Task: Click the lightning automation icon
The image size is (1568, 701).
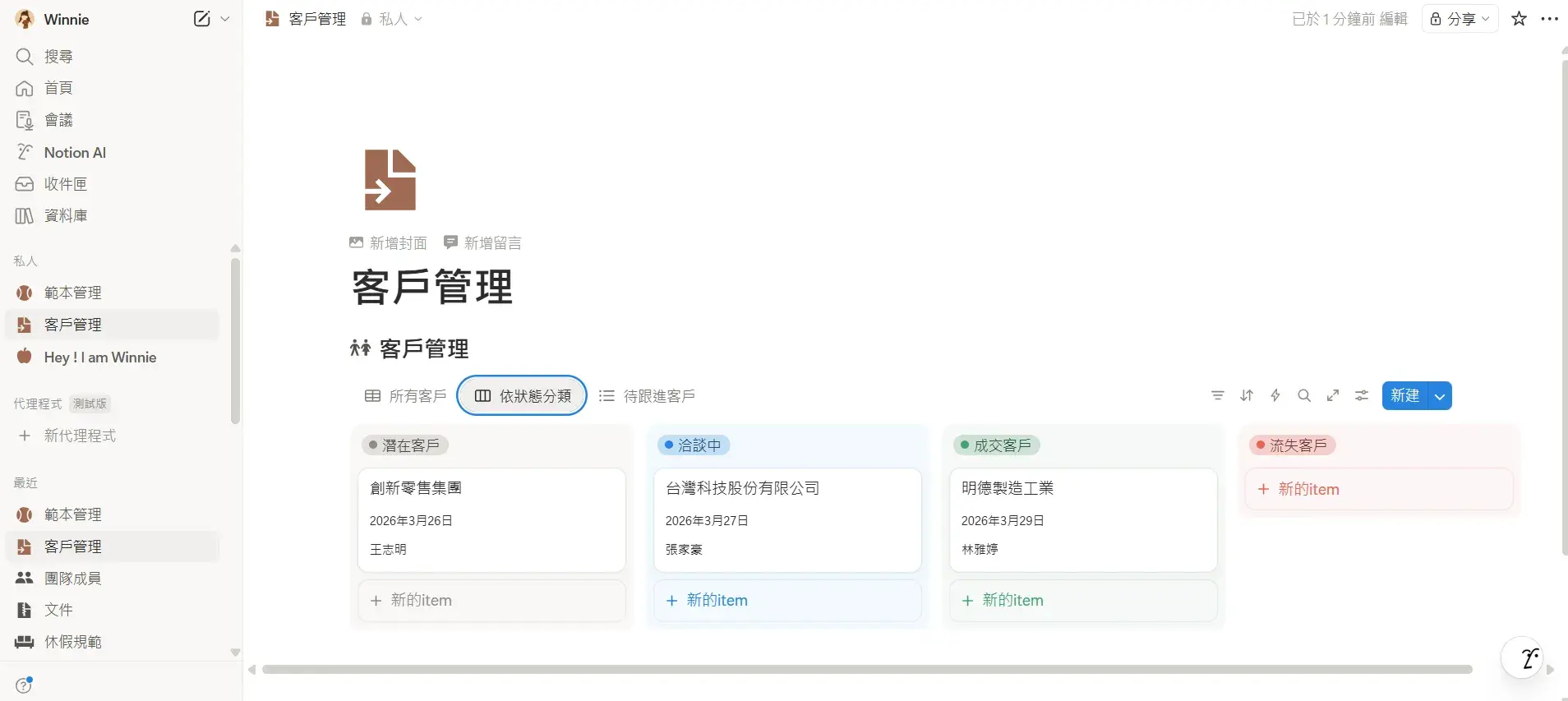Action: coord(1275,395)
